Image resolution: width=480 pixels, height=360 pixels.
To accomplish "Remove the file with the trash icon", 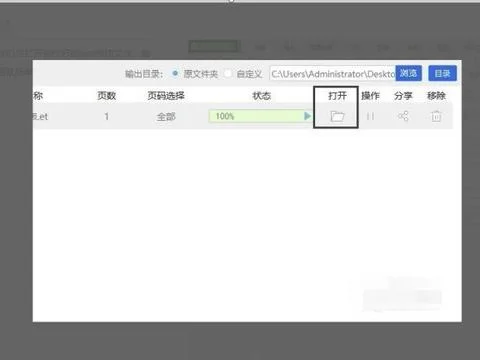I will tap(436, 116).
